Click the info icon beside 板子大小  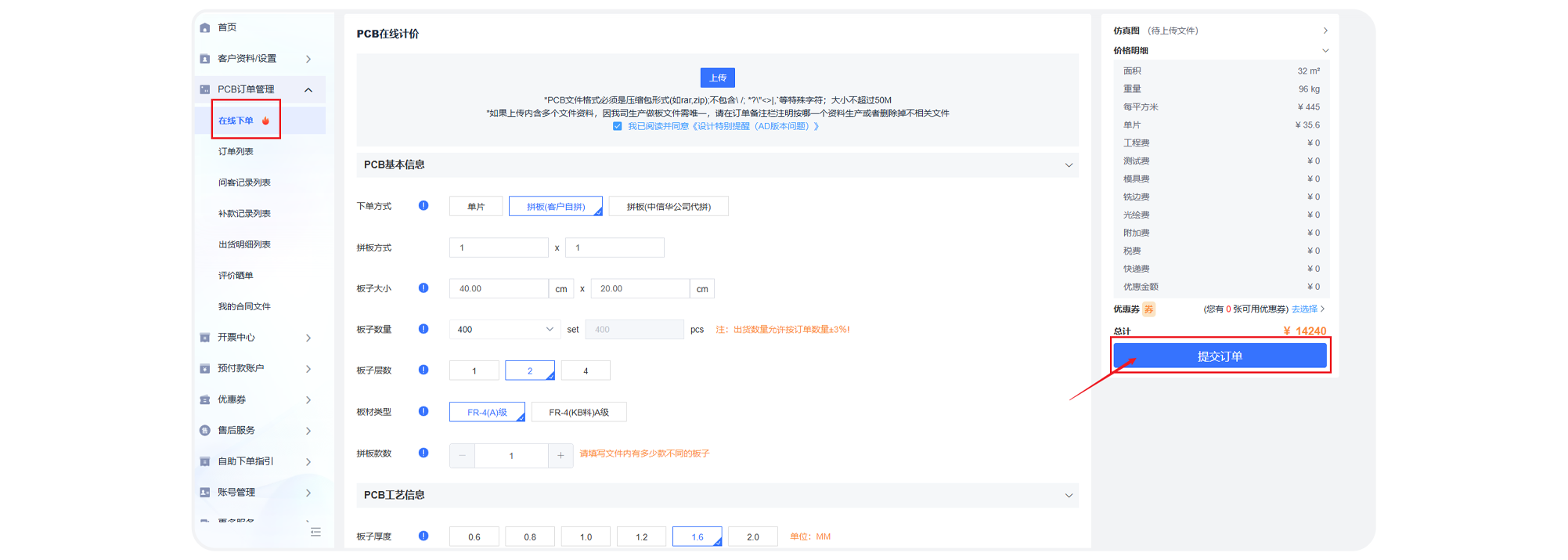point(424,287)
